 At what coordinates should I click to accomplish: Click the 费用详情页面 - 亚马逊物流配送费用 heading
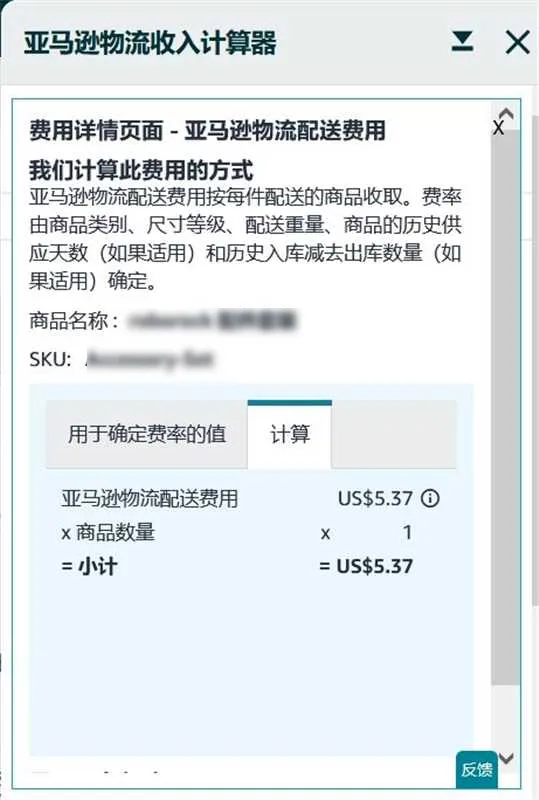[207, 131]
